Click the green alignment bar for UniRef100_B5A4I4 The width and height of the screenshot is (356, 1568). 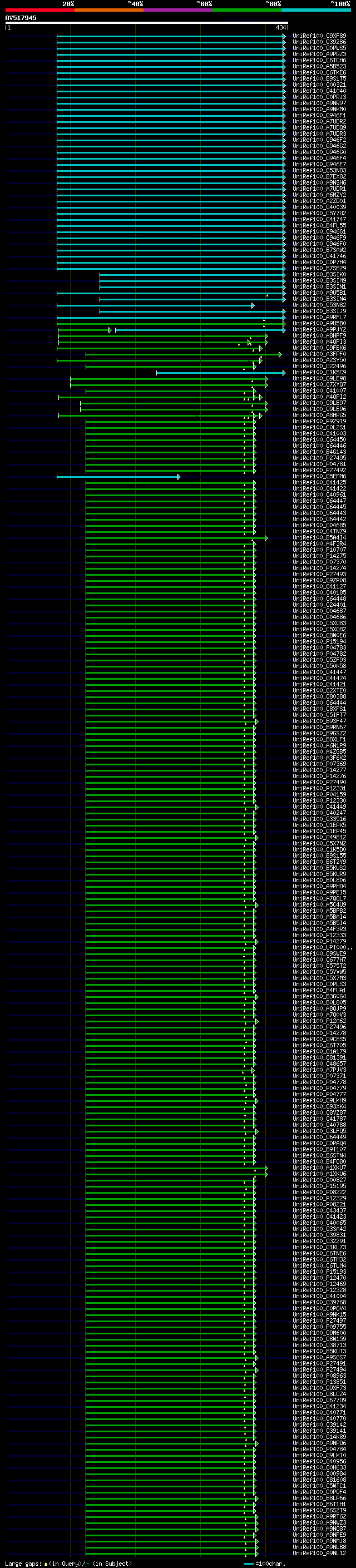(x=176, y=537)
